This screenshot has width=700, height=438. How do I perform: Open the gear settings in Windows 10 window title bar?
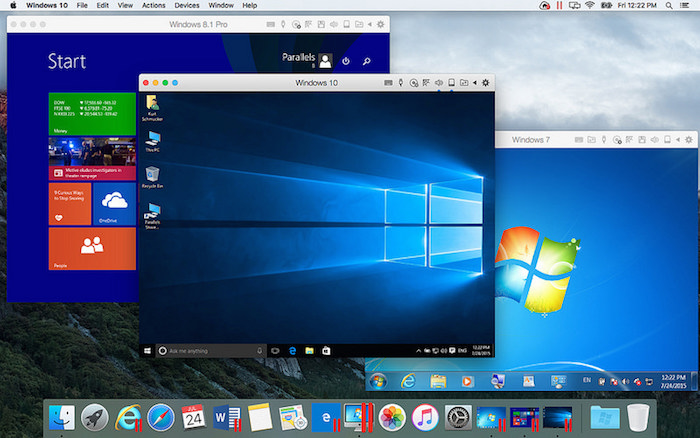click(x=486, y=82)
